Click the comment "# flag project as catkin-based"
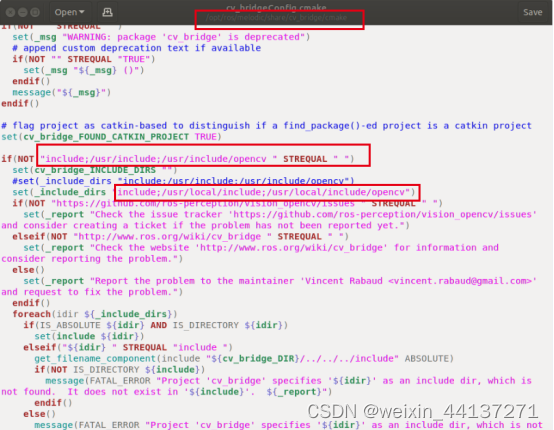Screen dimensions: 554x430 pos(266,126)
